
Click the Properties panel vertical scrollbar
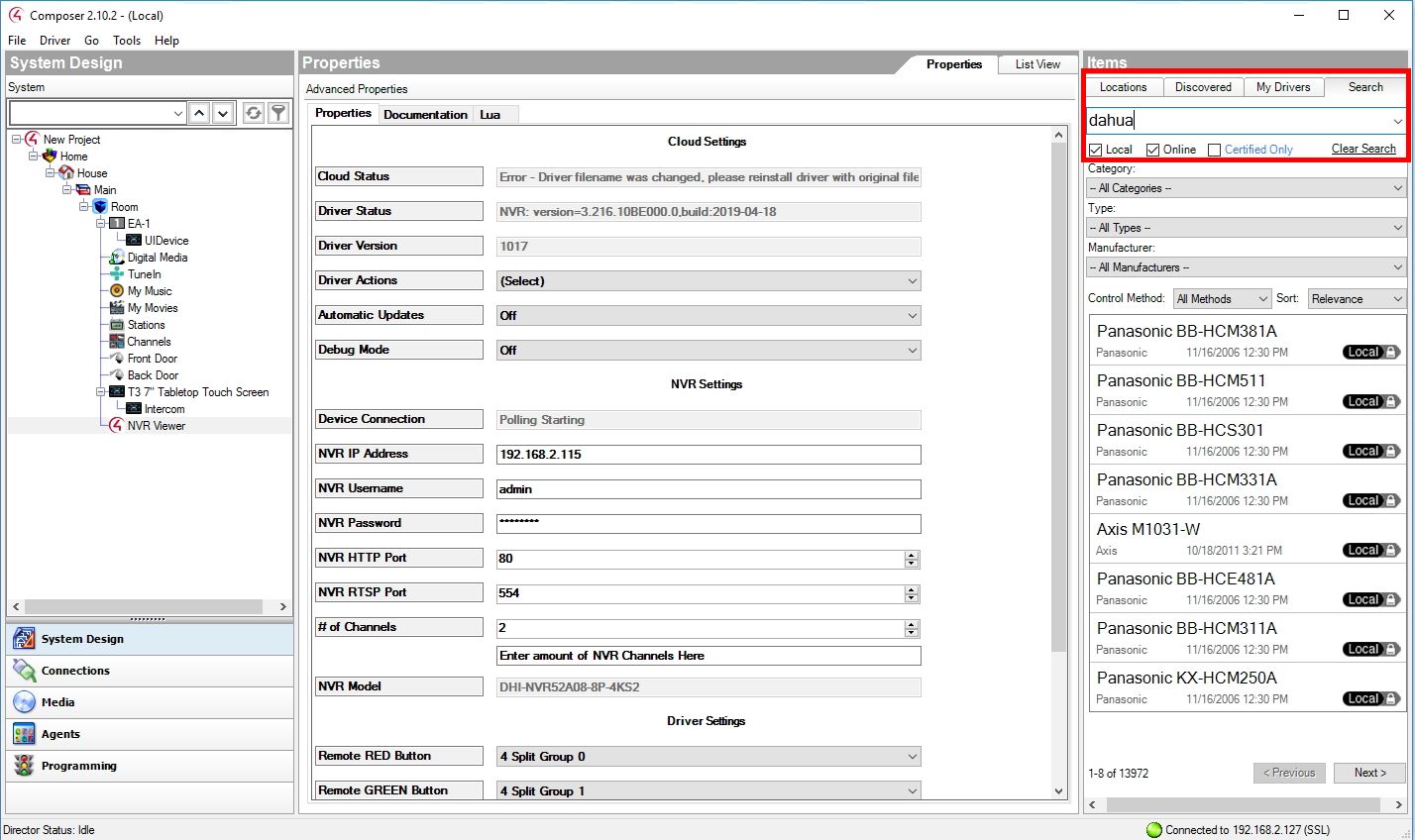(1058, 396)
